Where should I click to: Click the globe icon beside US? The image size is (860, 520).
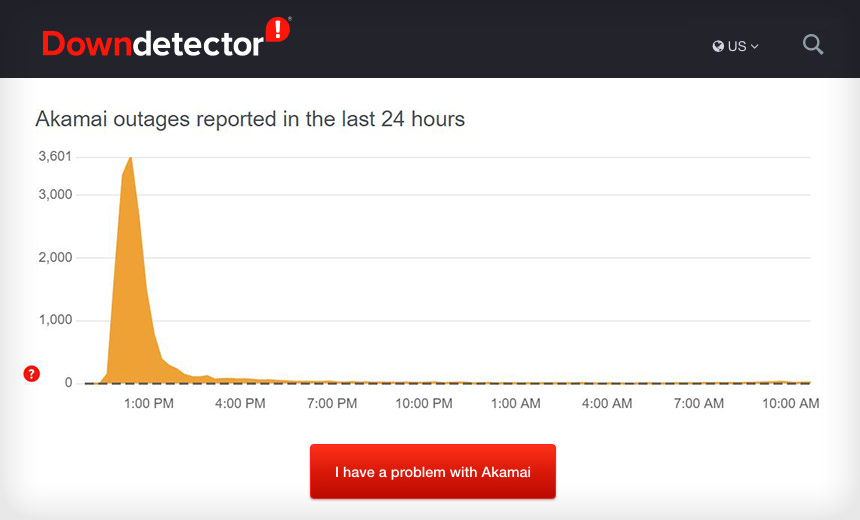point(718,47)
